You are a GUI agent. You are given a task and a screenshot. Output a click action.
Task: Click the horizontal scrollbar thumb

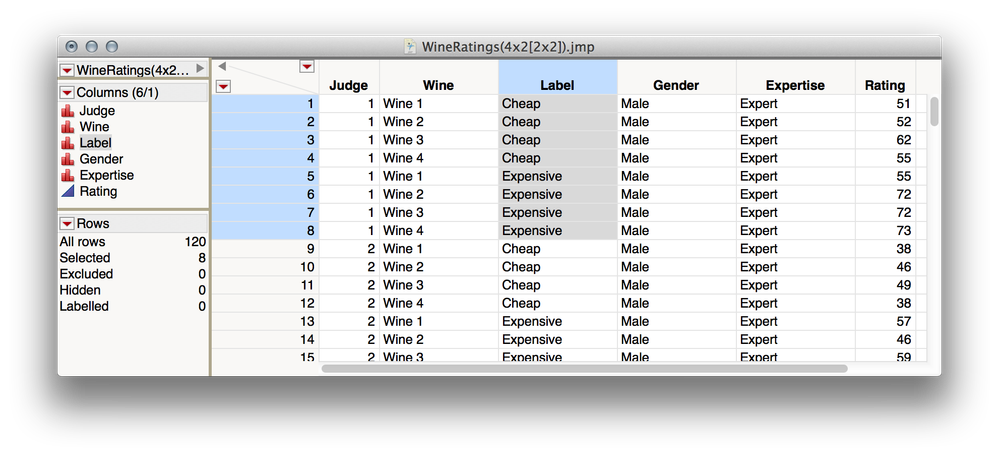(584, 369)
